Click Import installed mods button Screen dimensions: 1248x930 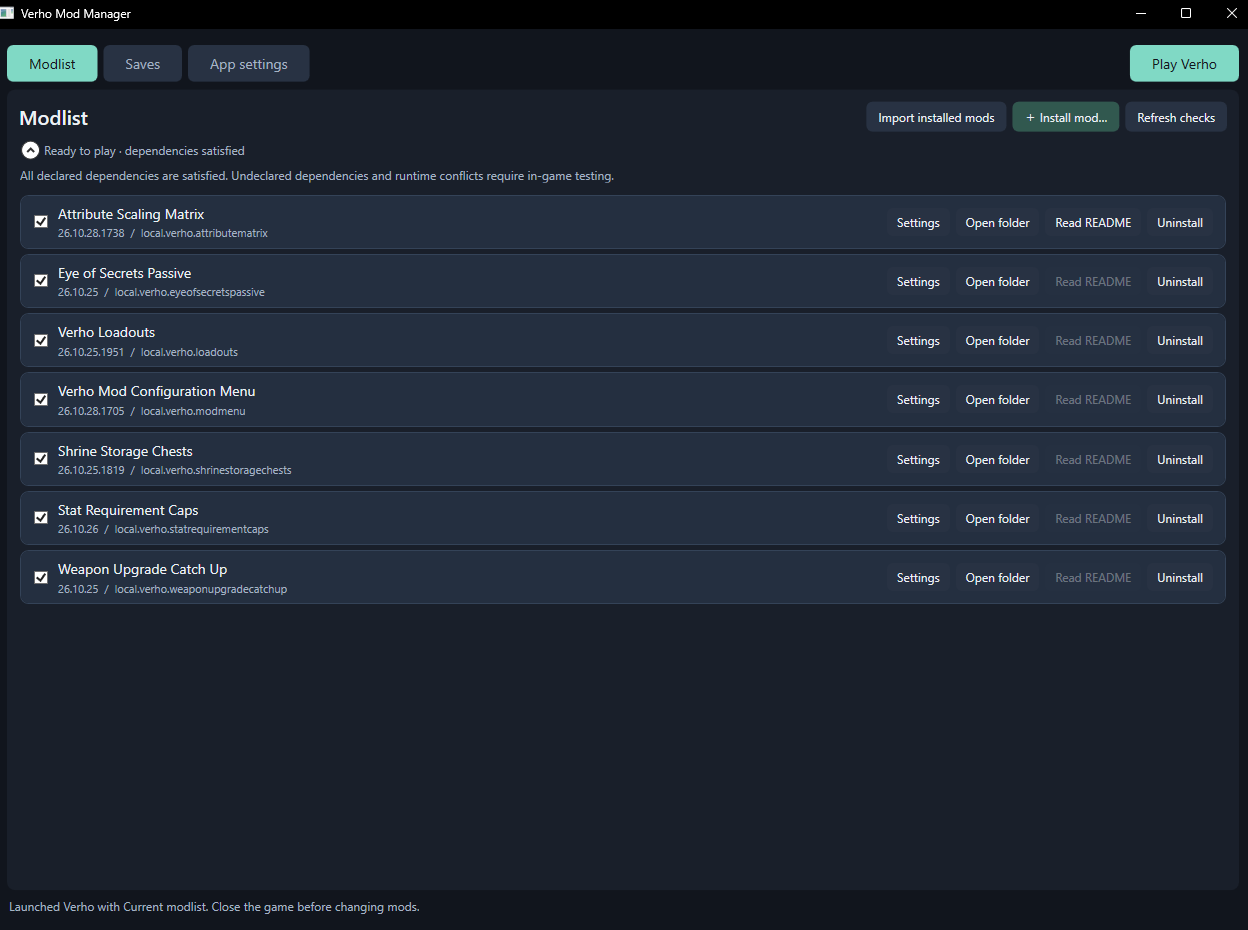tap(936, 118)
